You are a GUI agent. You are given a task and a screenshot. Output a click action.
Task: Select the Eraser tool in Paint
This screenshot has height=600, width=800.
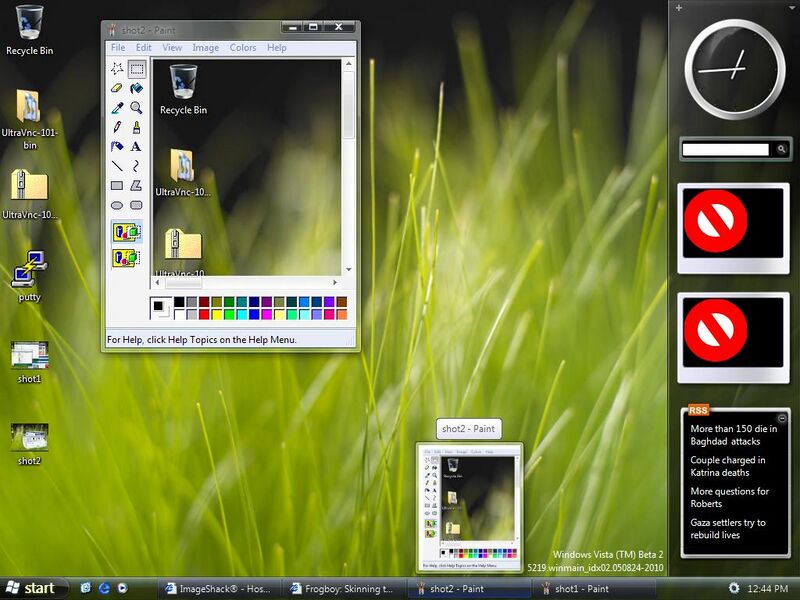(x=117, y=89)
